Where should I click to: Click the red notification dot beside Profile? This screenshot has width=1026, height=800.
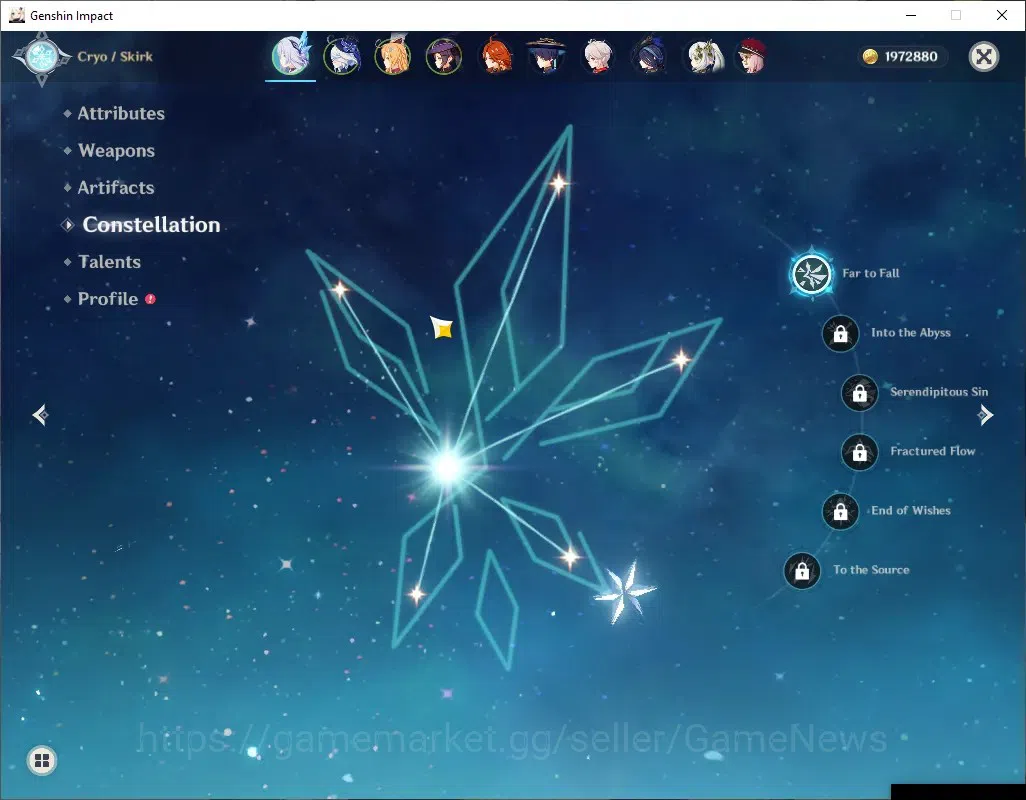tap(150, 299)
